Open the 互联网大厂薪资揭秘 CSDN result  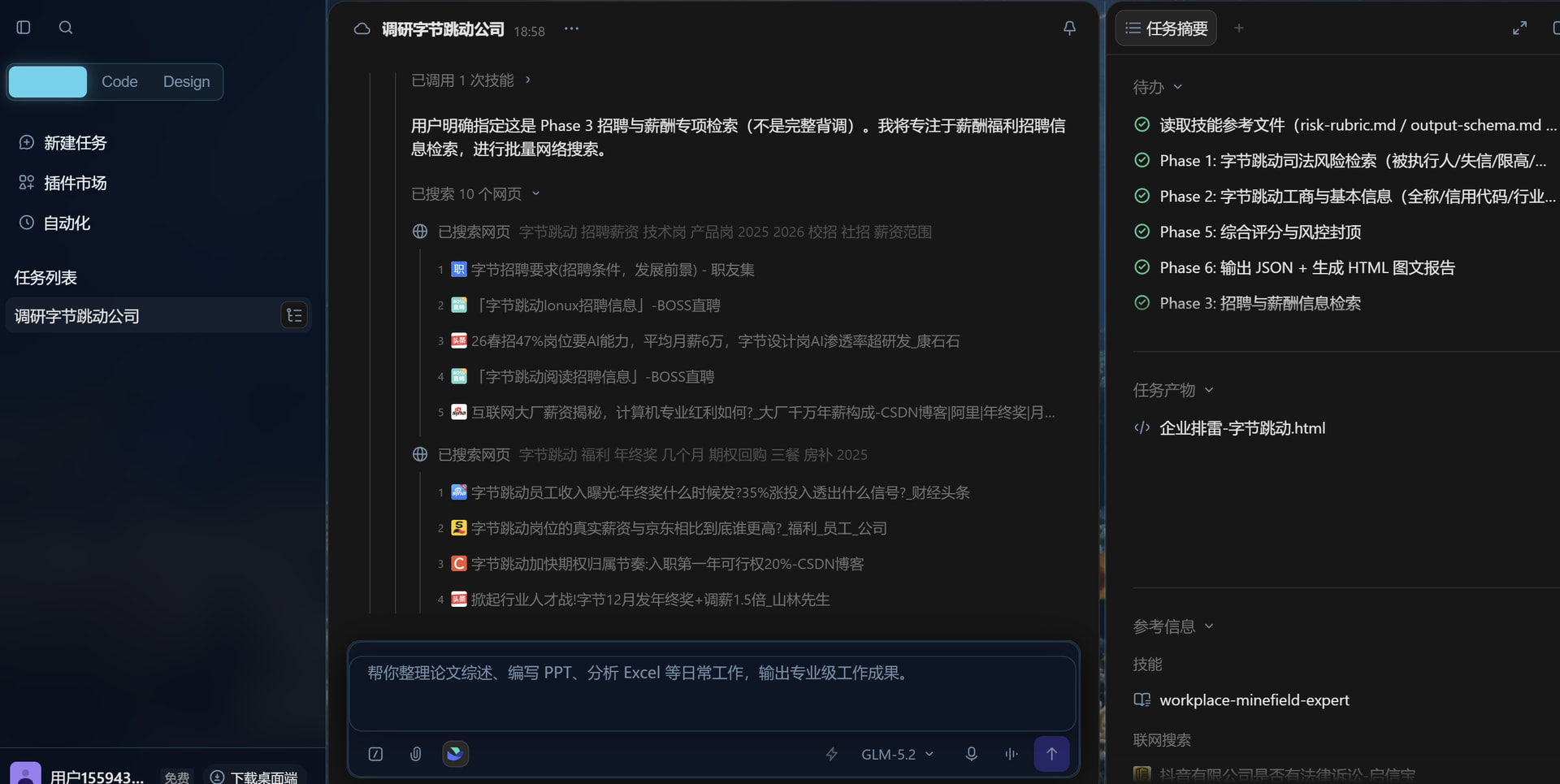tap(763, 413)
